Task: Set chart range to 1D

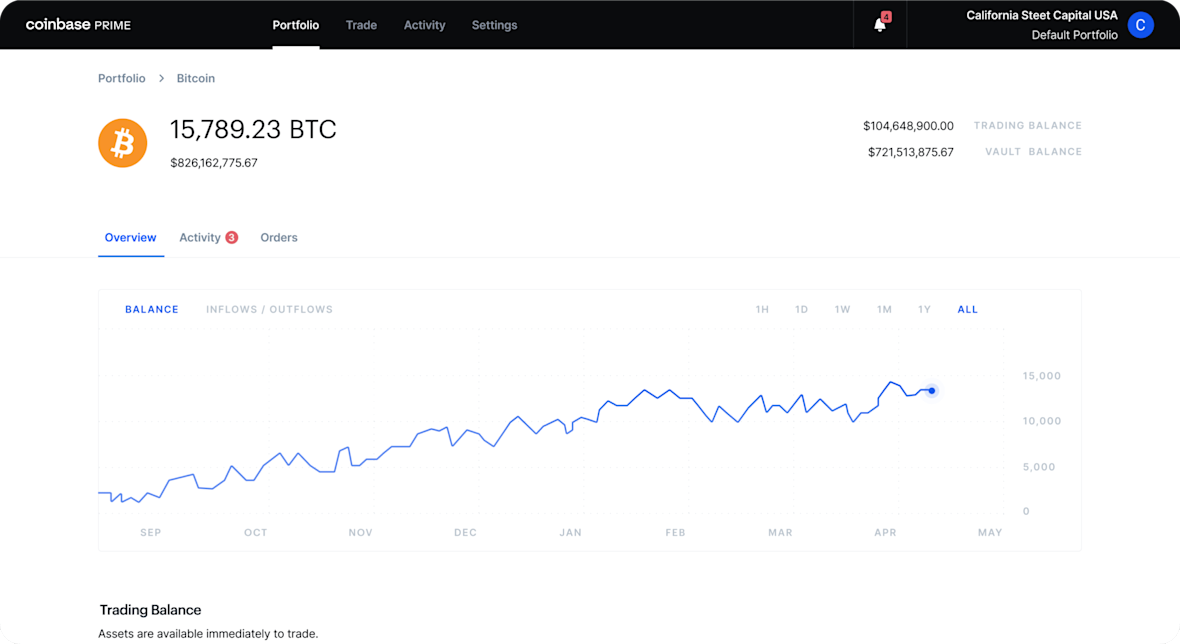Action: tap(801, 309)
